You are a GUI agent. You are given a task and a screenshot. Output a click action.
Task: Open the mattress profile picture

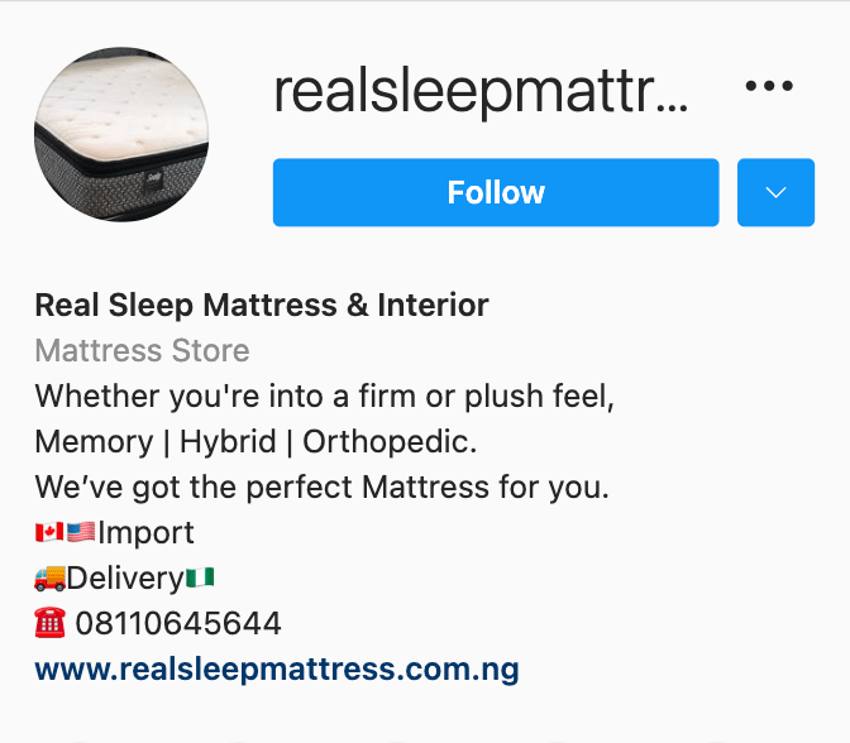[x=121, y=134]
